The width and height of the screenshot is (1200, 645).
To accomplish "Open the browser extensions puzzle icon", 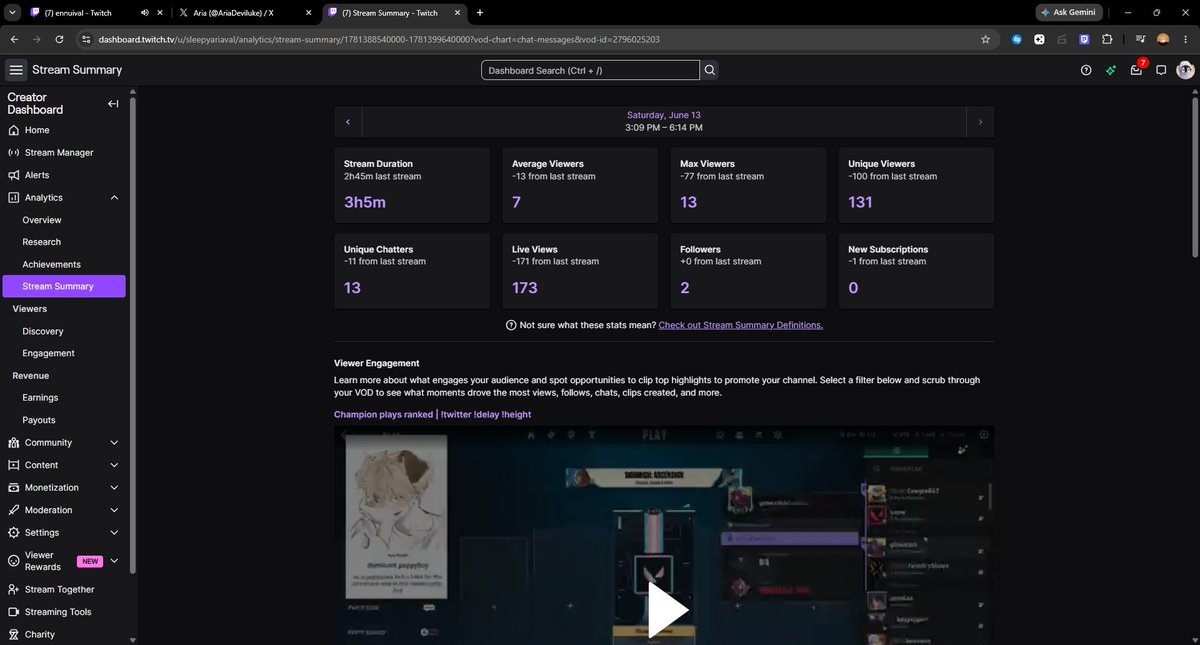I will click(1107, 39).
